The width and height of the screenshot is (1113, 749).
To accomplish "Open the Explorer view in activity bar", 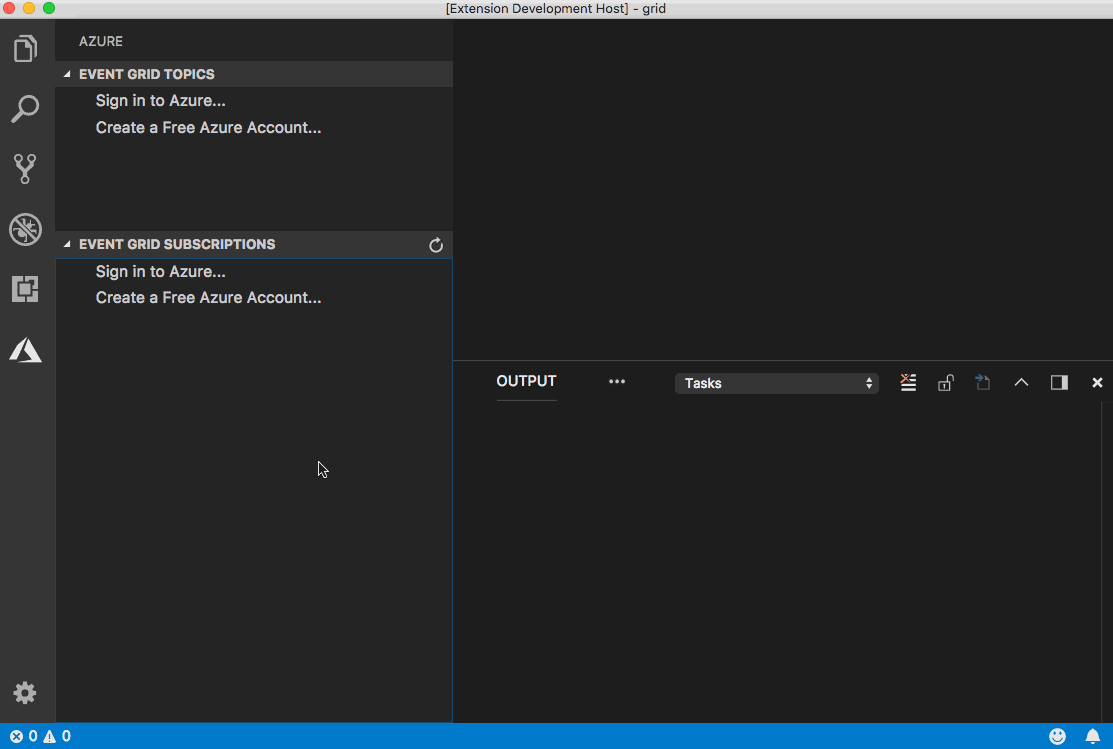I will tap(26, 48).
